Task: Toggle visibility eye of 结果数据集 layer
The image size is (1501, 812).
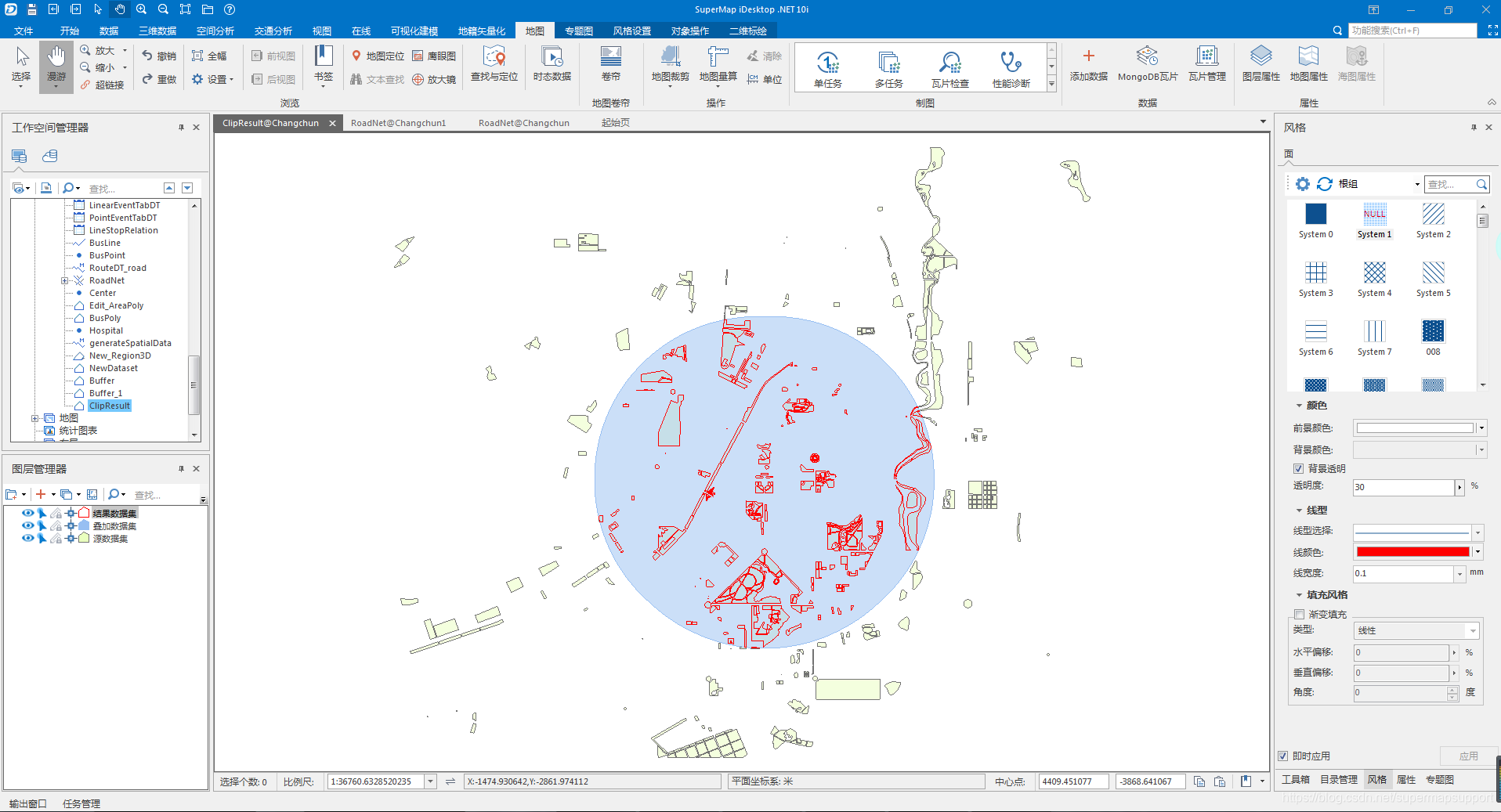Action: coord(27,513)
